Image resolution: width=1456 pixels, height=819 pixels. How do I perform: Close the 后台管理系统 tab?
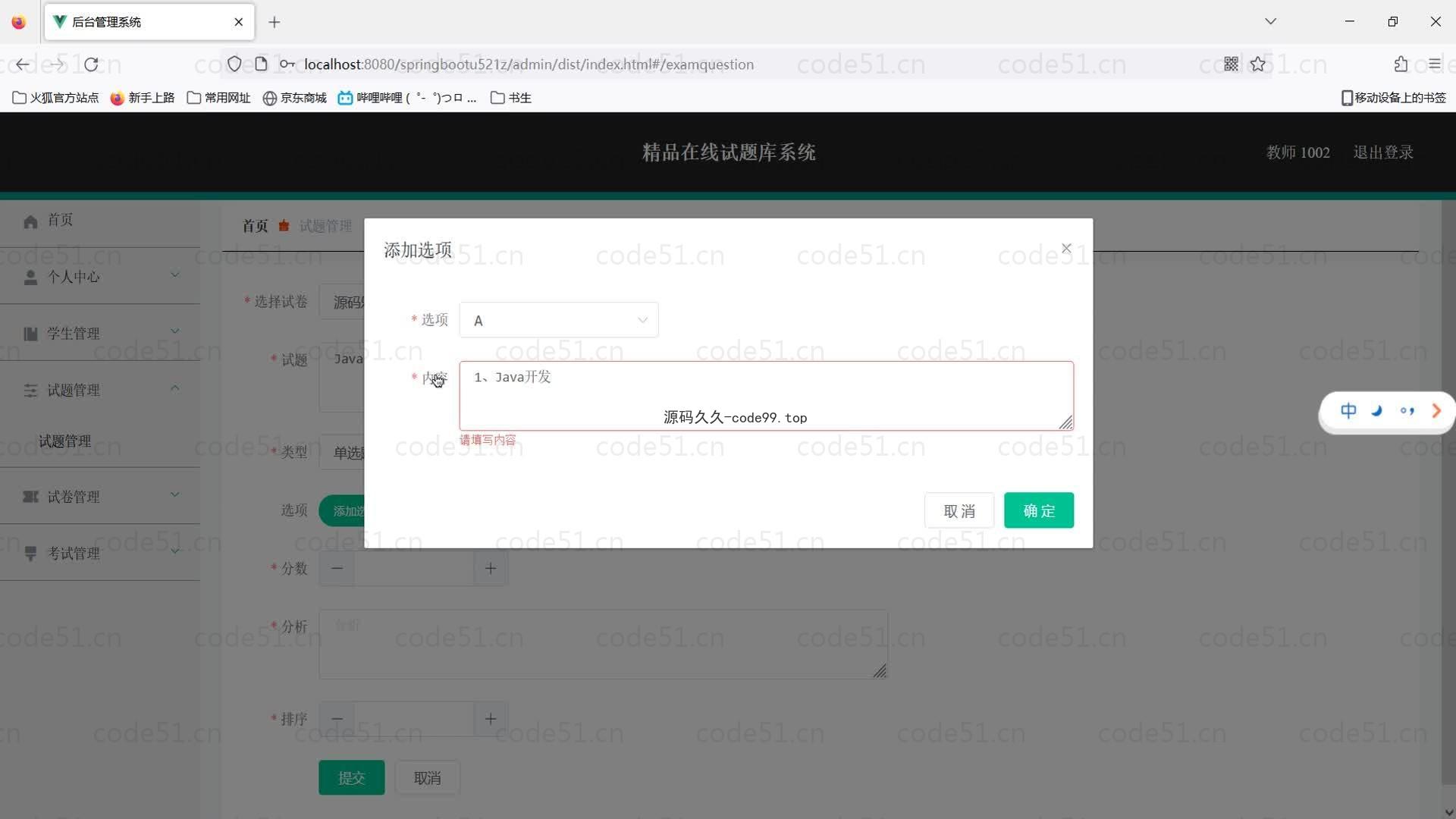[x=239, y=22]
